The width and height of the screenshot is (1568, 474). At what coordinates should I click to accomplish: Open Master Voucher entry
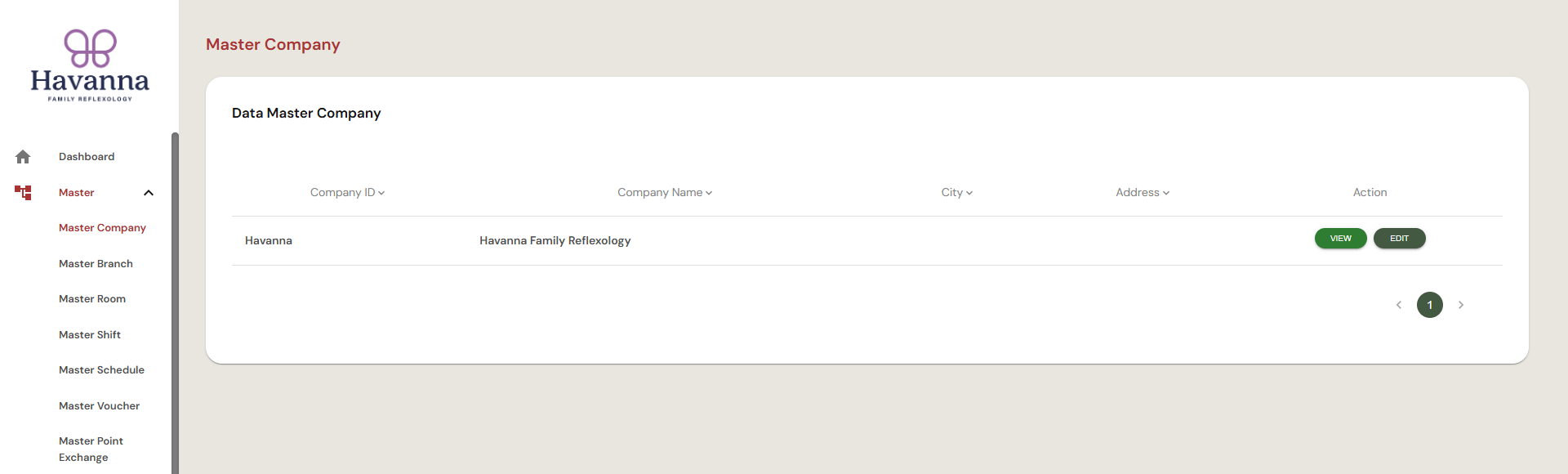(99, 406)
